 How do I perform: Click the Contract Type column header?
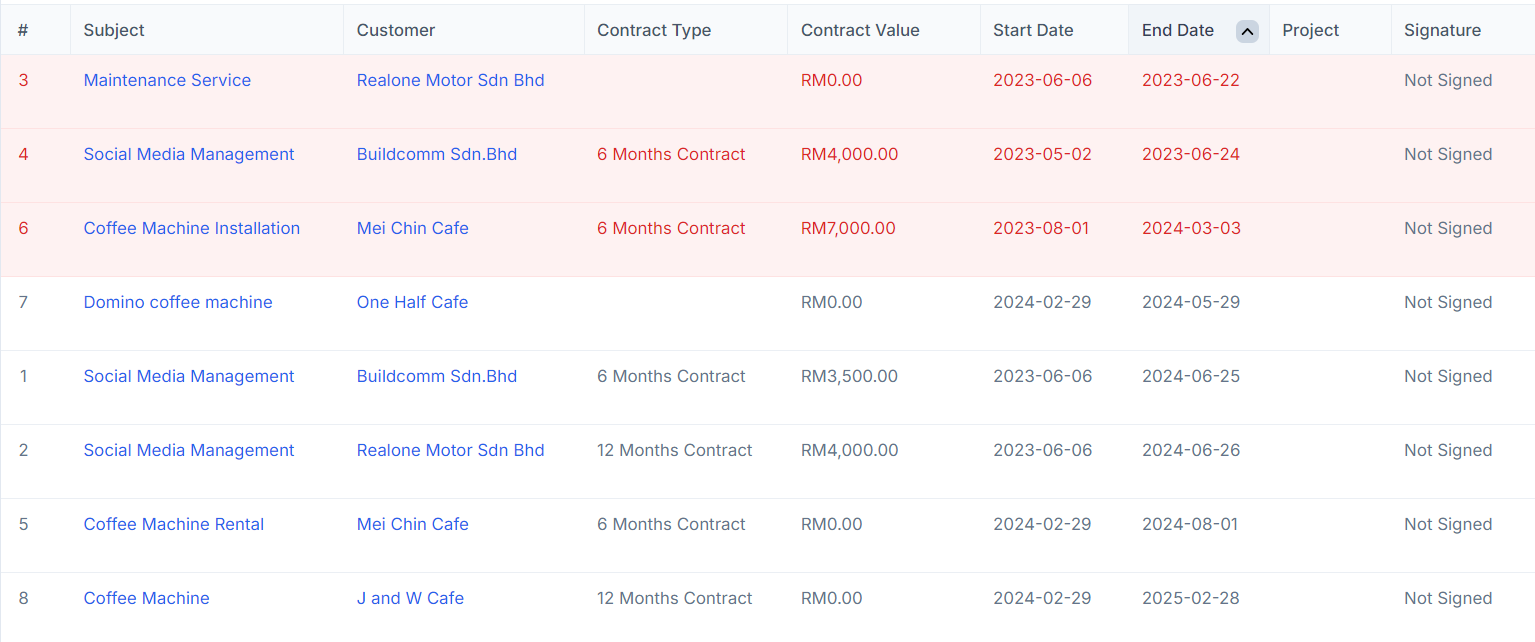coord(654,30)
